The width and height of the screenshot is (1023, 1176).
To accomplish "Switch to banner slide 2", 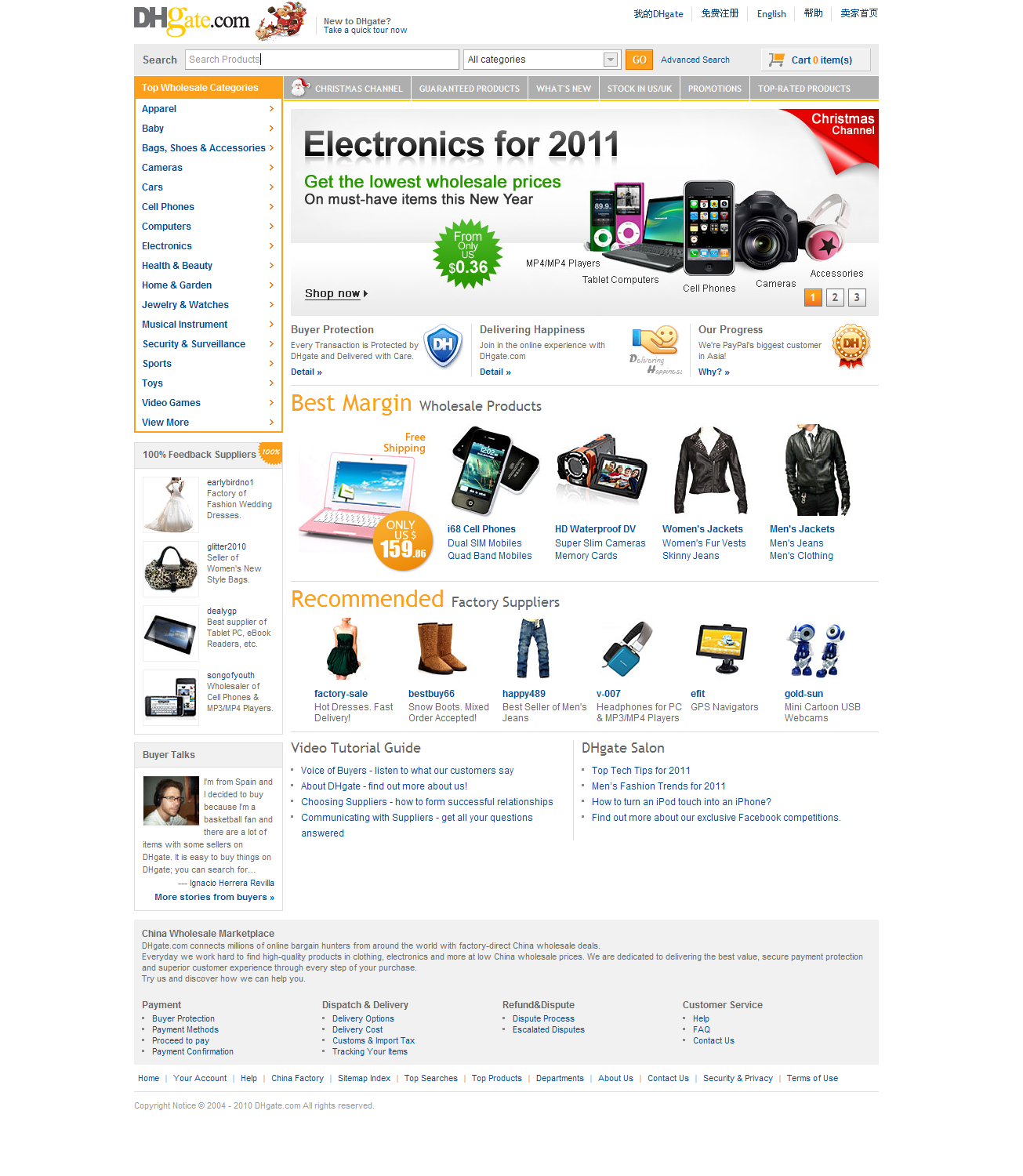I will [x=835, y=297].
